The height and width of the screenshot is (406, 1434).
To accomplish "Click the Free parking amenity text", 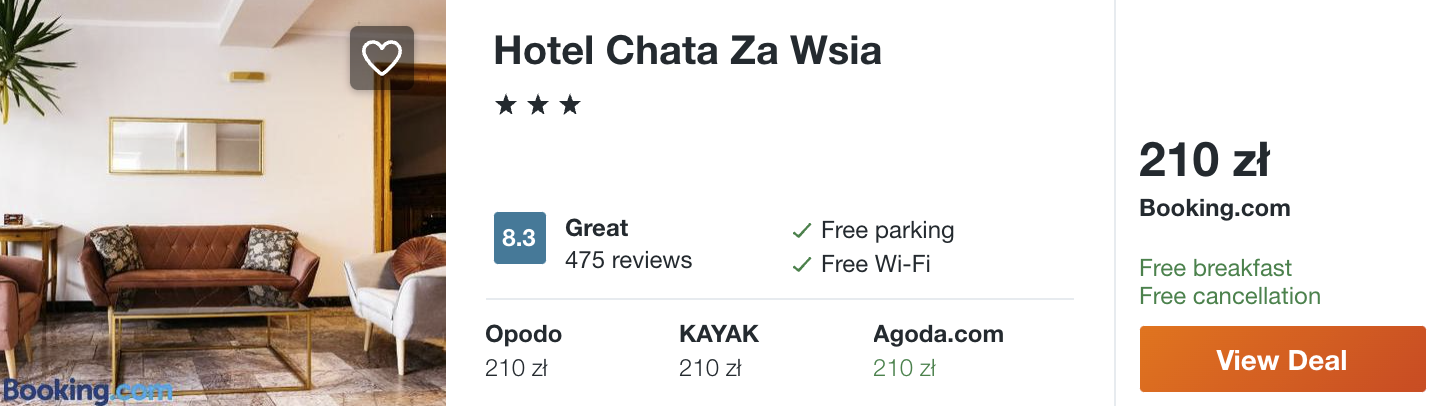I will coord(887,230).
